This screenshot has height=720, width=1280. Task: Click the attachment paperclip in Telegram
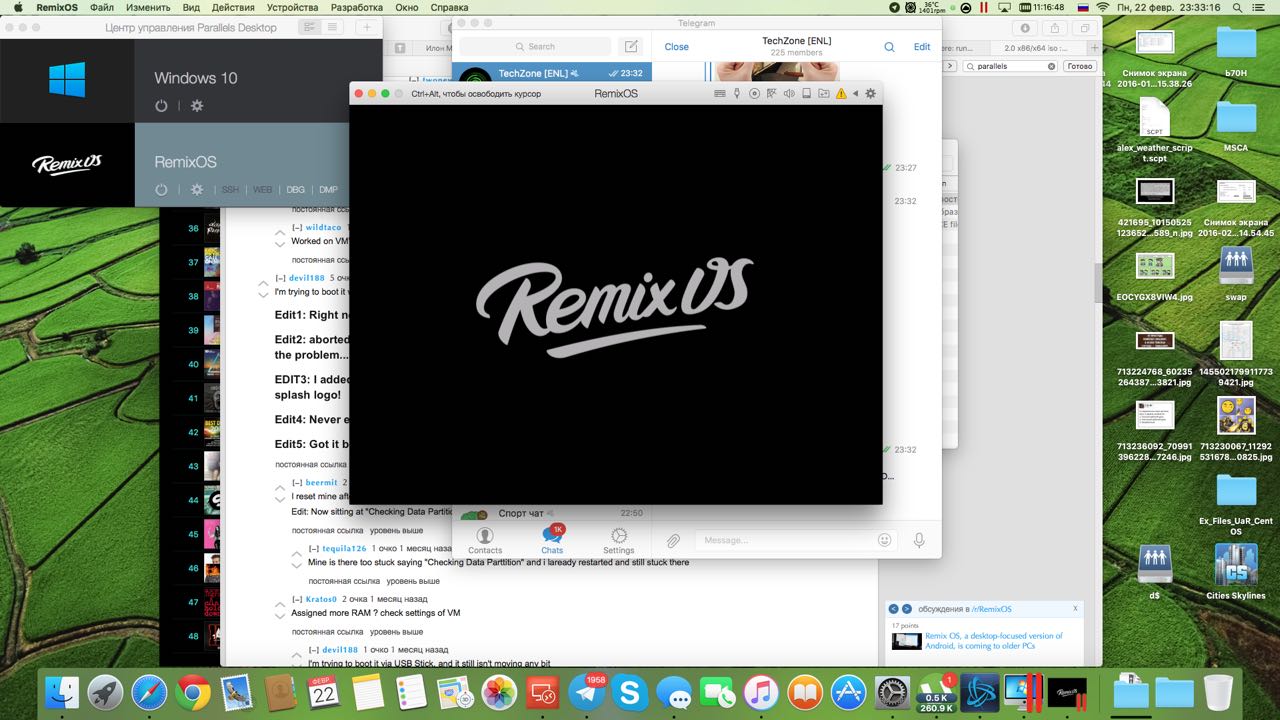(673, 540)
